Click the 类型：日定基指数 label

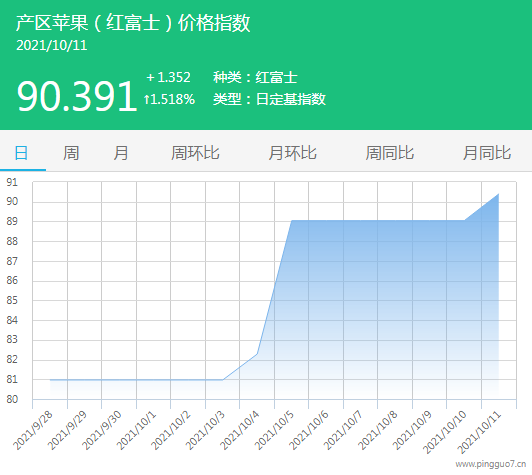click(269, 99)
